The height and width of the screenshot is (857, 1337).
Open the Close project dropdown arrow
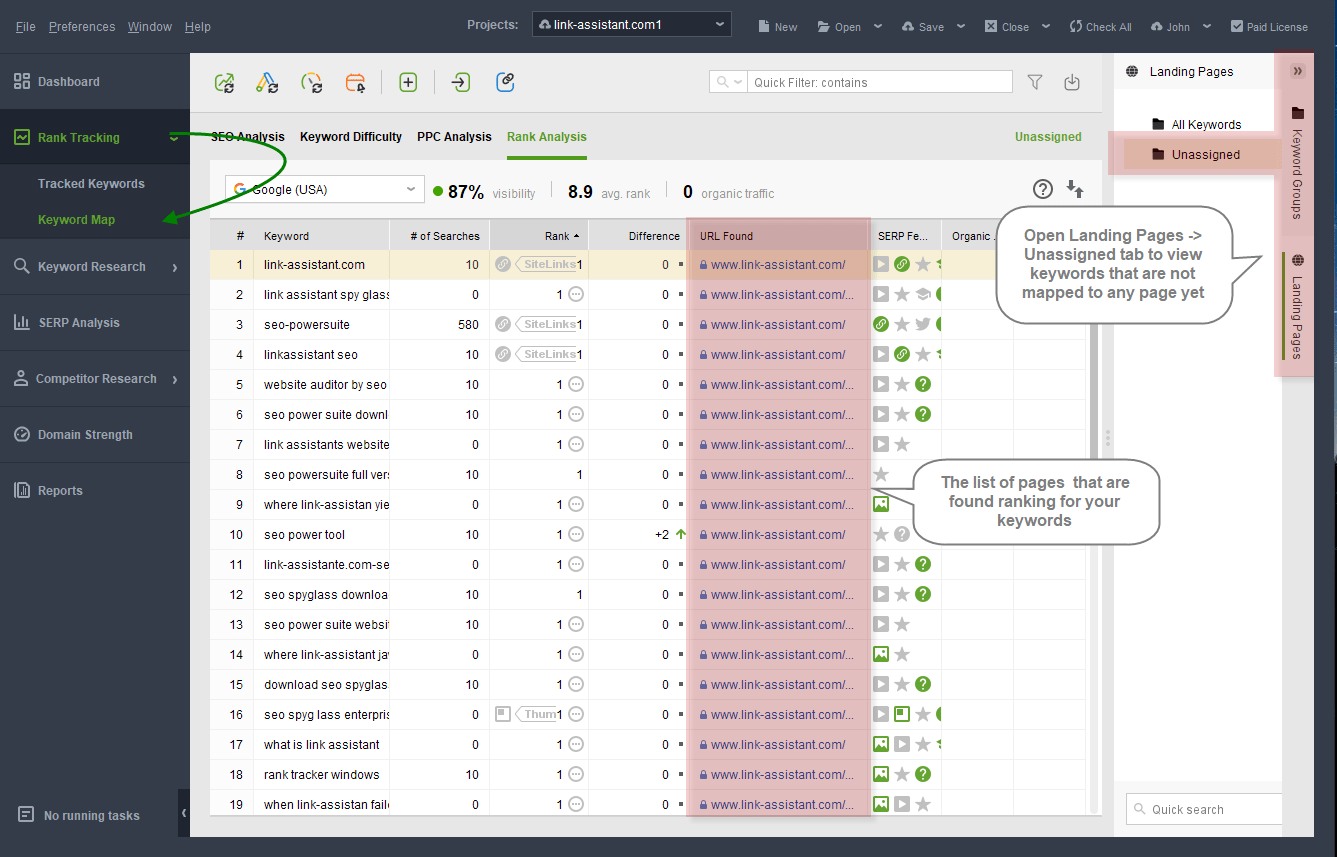pyautogui.click(x=1046, y=27)
